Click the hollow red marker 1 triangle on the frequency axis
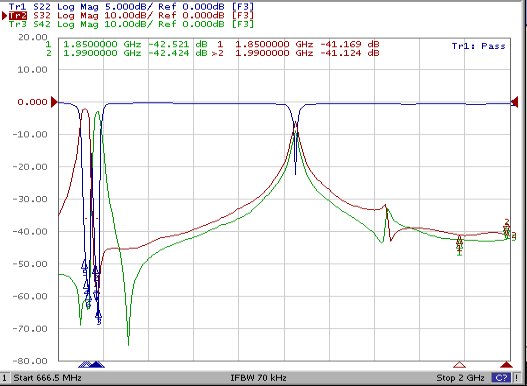Viewport: 527px width, 386px height. [459, 365]
